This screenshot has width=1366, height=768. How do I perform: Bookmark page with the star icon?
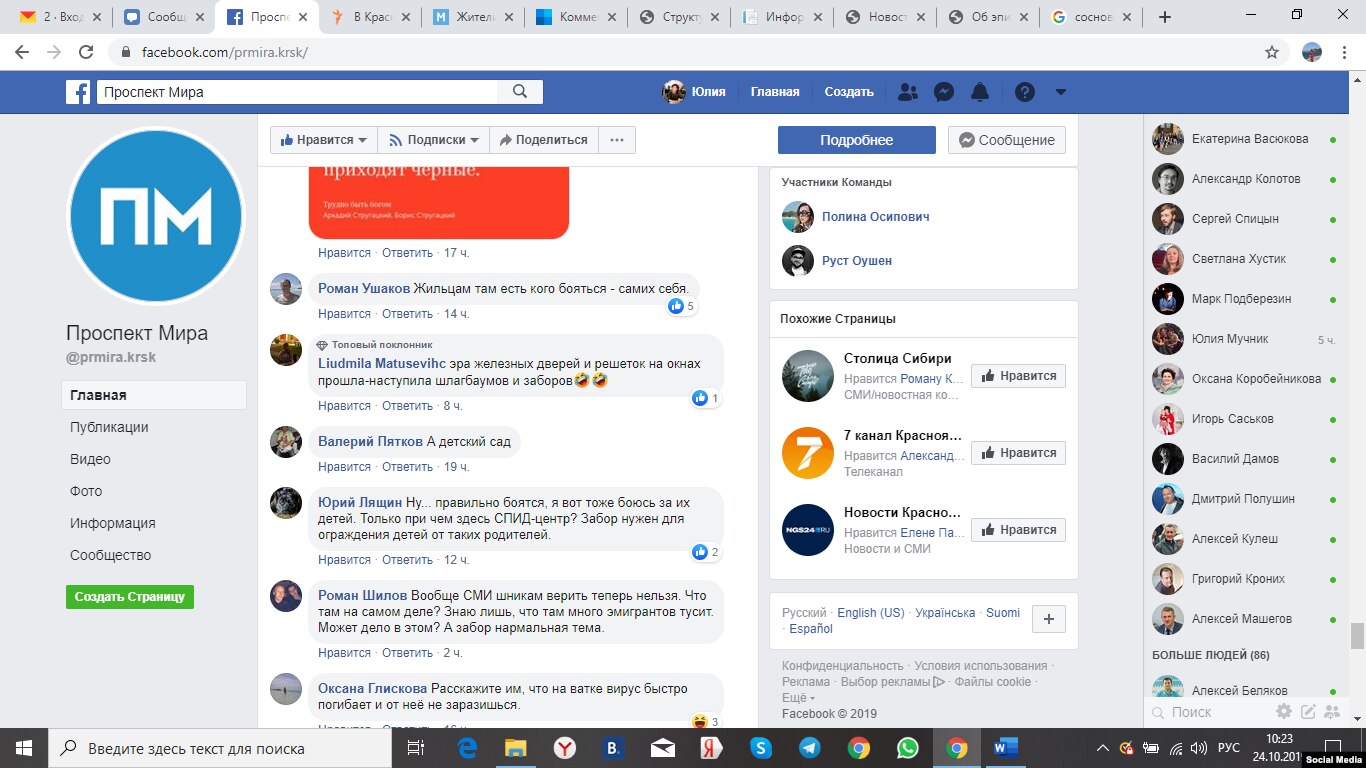(x=1272, y=52)
